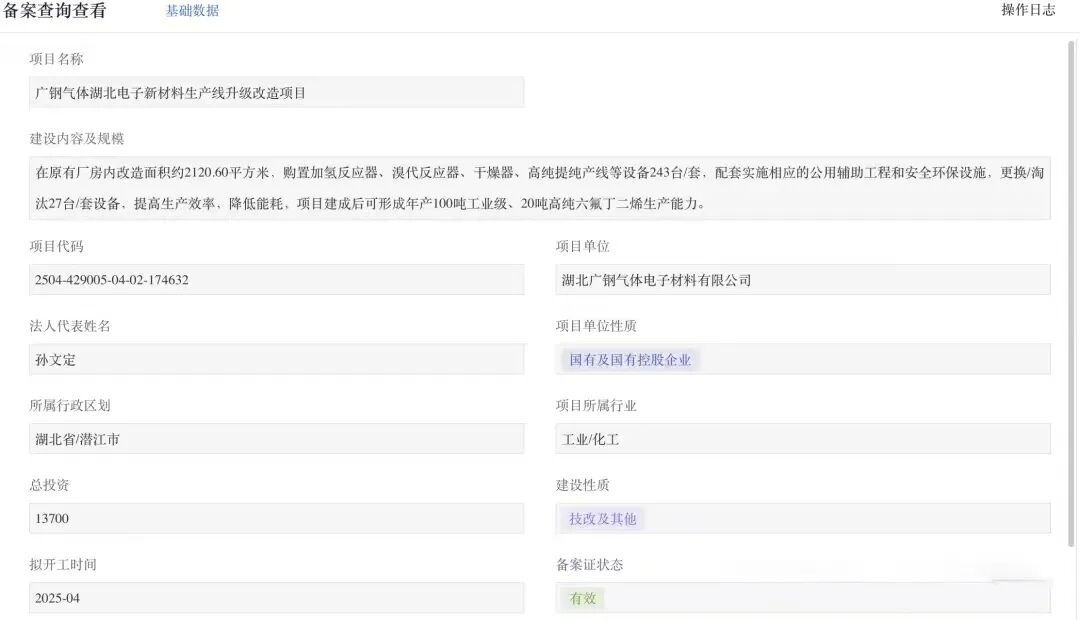Click the 项目单位 field 湖北广钢气体电子材料有限公司
The image size is (1080, 620).
click(803, 280)
